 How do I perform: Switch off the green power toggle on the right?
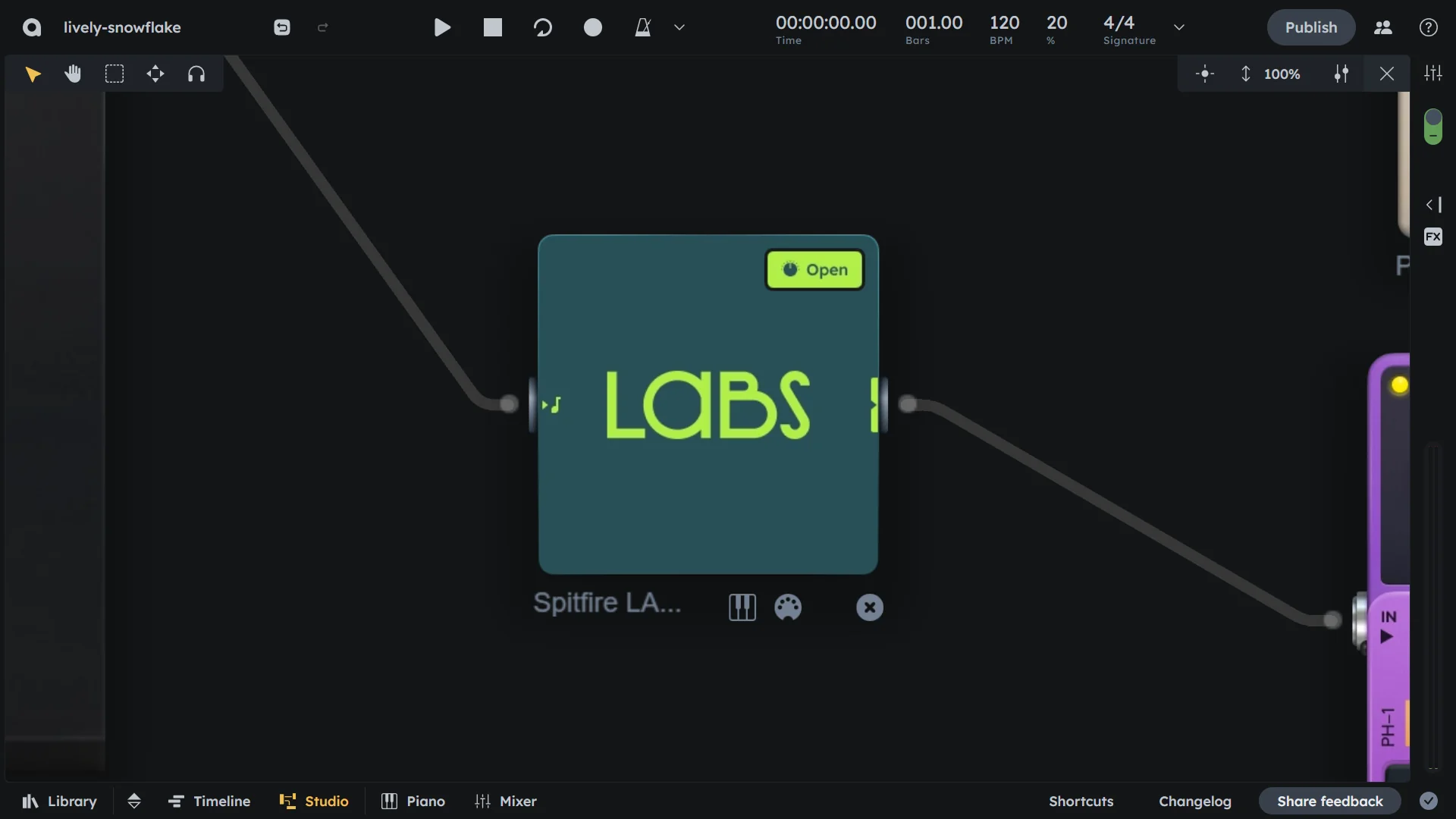pyautogui.click(x=1433, y=127)
